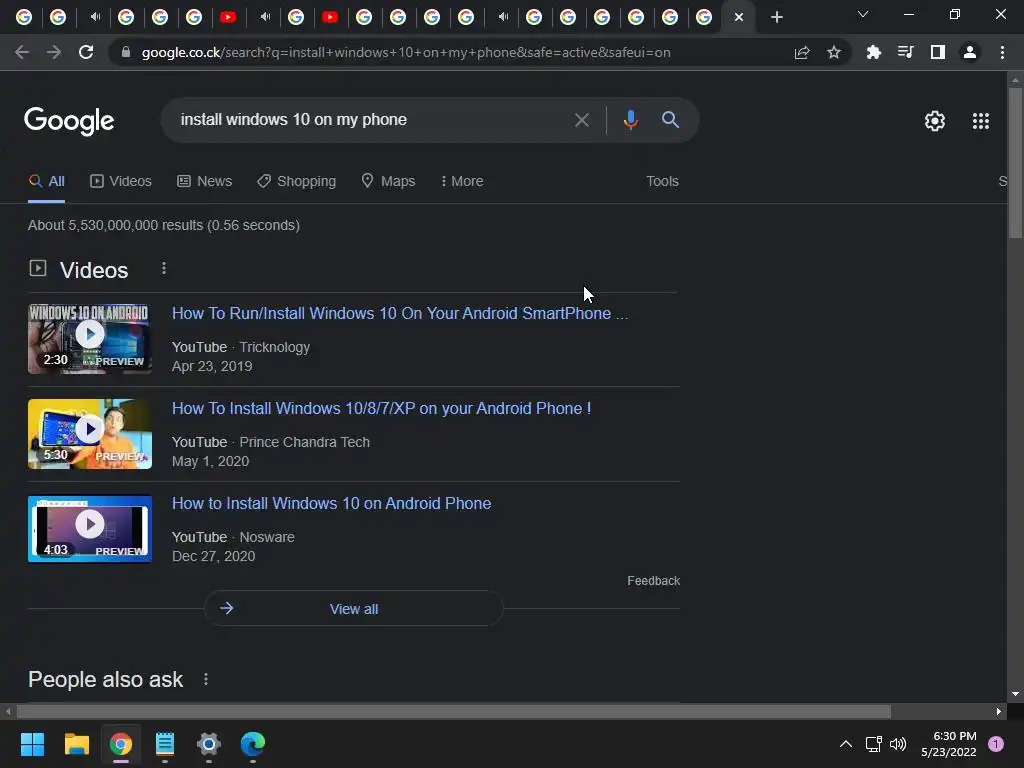Expand the More search categories
This screenshot has height=768, width=1024.
(462, 181)
